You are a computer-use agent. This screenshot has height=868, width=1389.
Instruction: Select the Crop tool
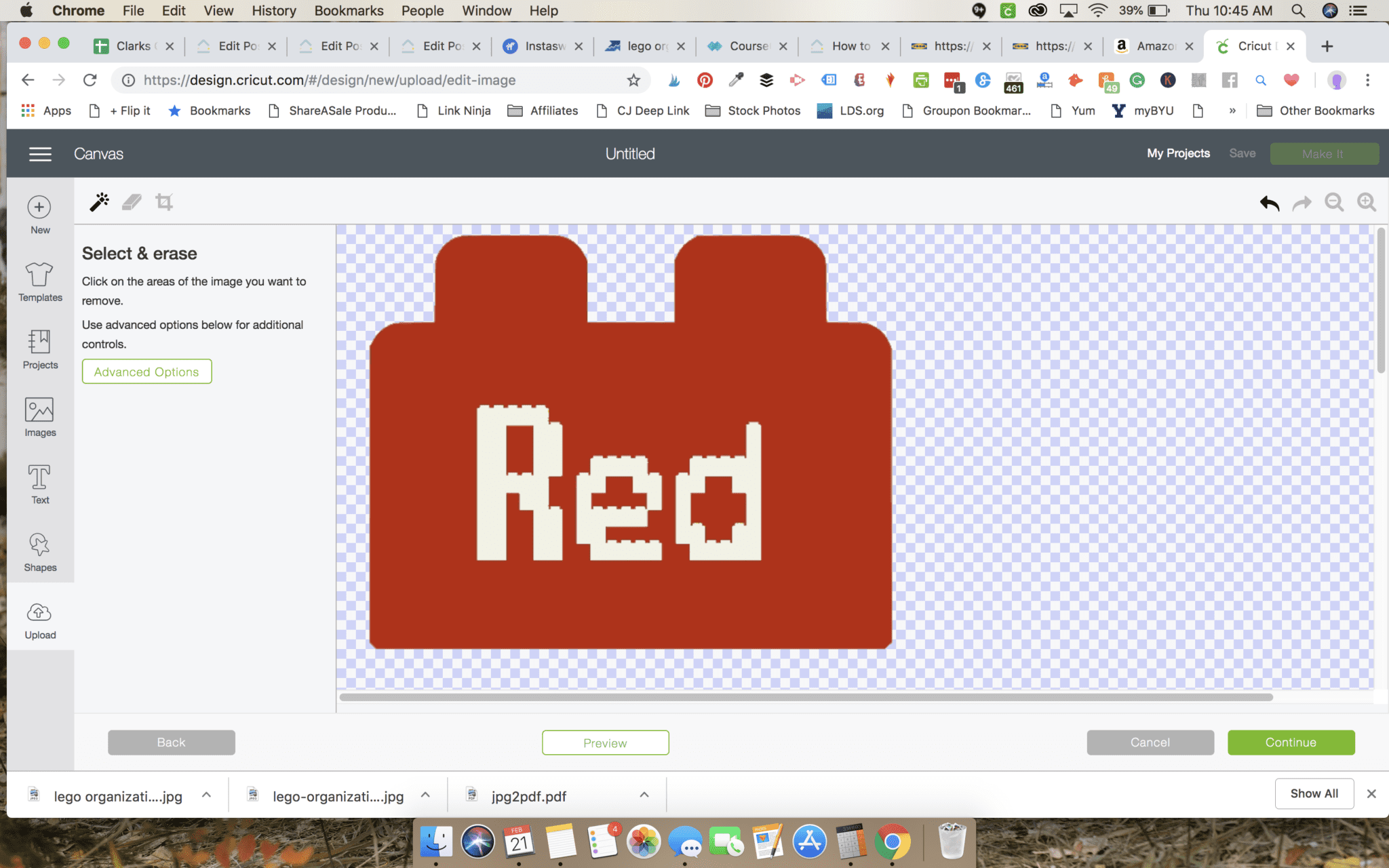click(164, 202)
